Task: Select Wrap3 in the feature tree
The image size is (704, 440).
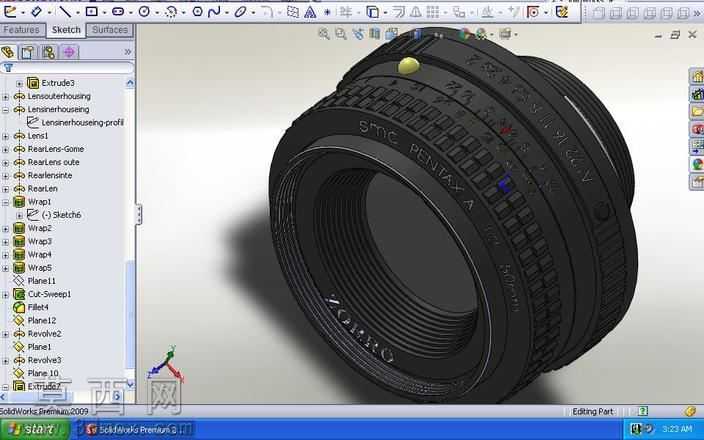Action: click(40, 242)
